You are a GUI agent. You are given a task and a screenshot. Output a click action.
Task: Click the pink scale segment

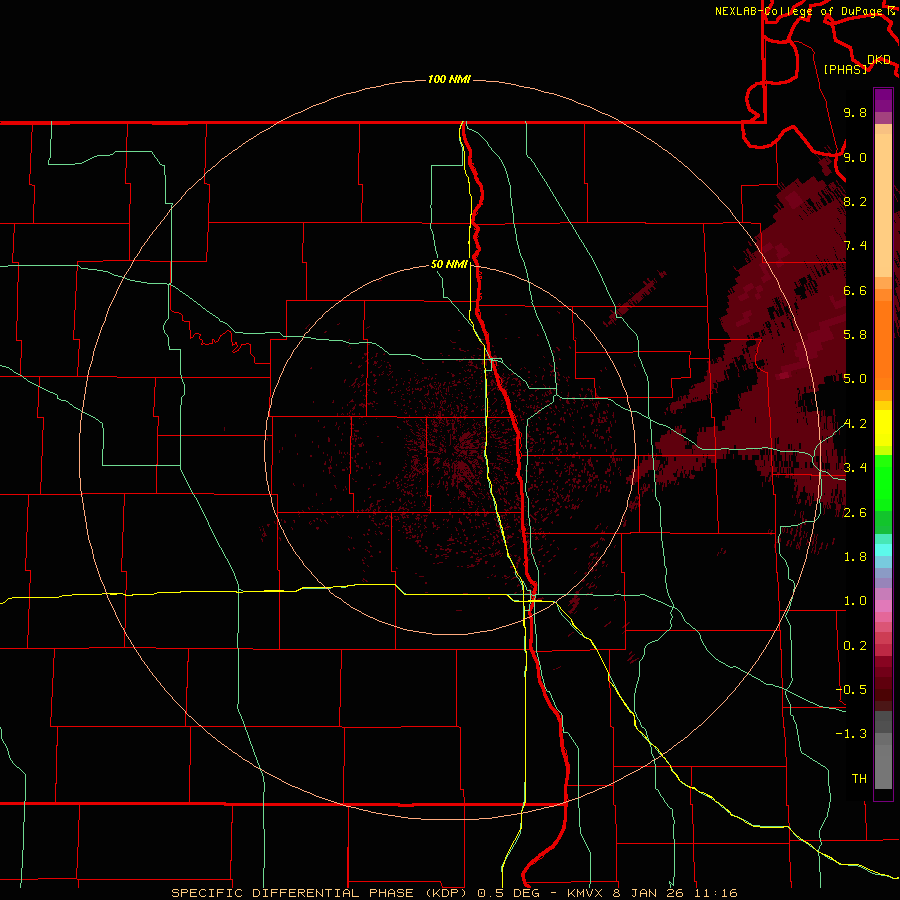point(883,606)
